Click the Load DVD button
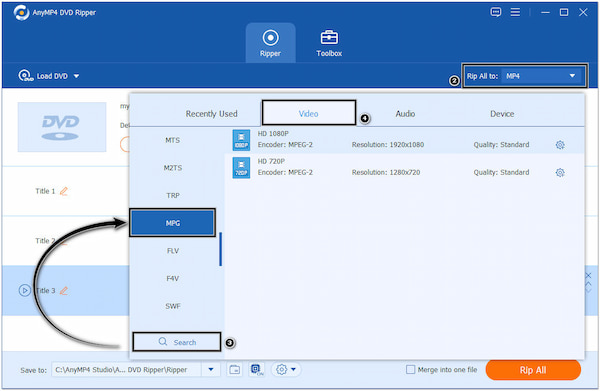 [43, 76]
